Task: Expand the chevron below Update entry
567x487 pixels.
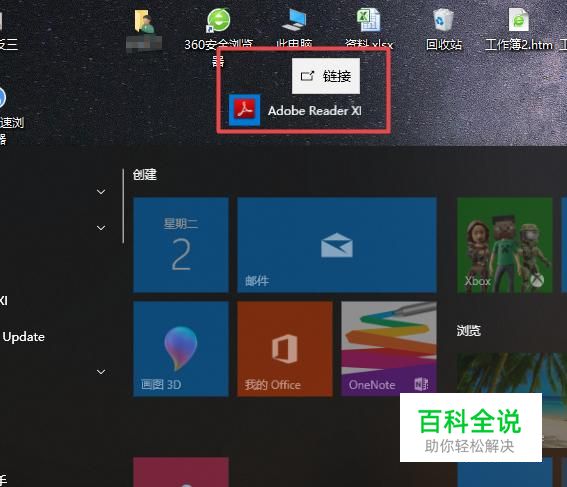Action: [x=101, y=372]
